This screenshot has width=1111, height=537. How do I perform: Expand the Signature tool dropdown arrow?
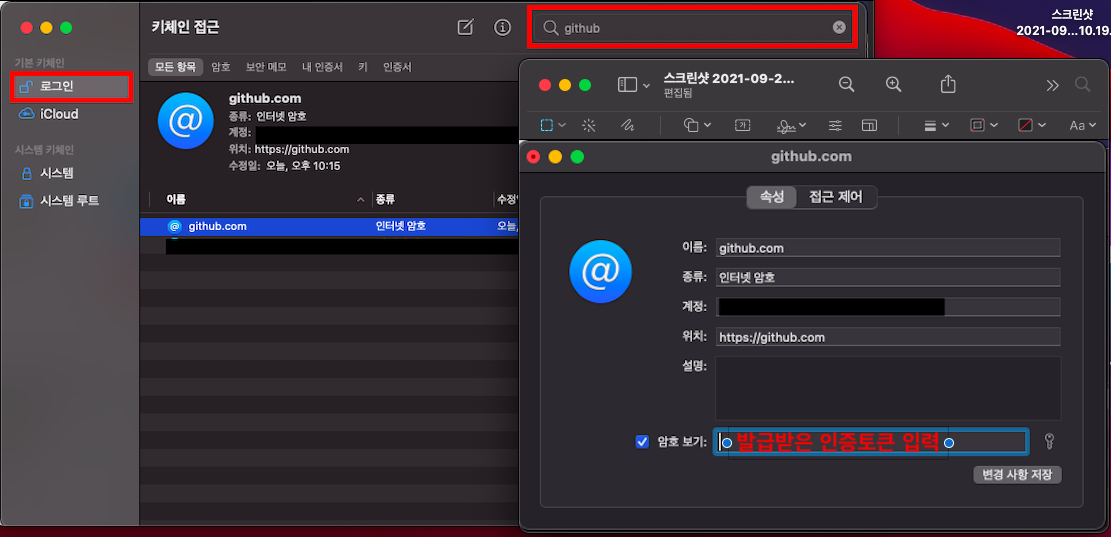[x=803, y=125]
